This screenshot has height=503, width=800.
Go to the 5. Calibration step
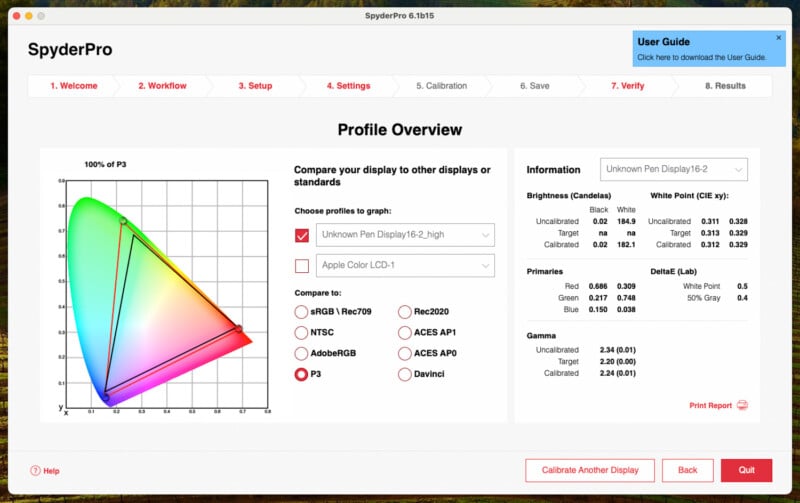[x=441, y=86]
